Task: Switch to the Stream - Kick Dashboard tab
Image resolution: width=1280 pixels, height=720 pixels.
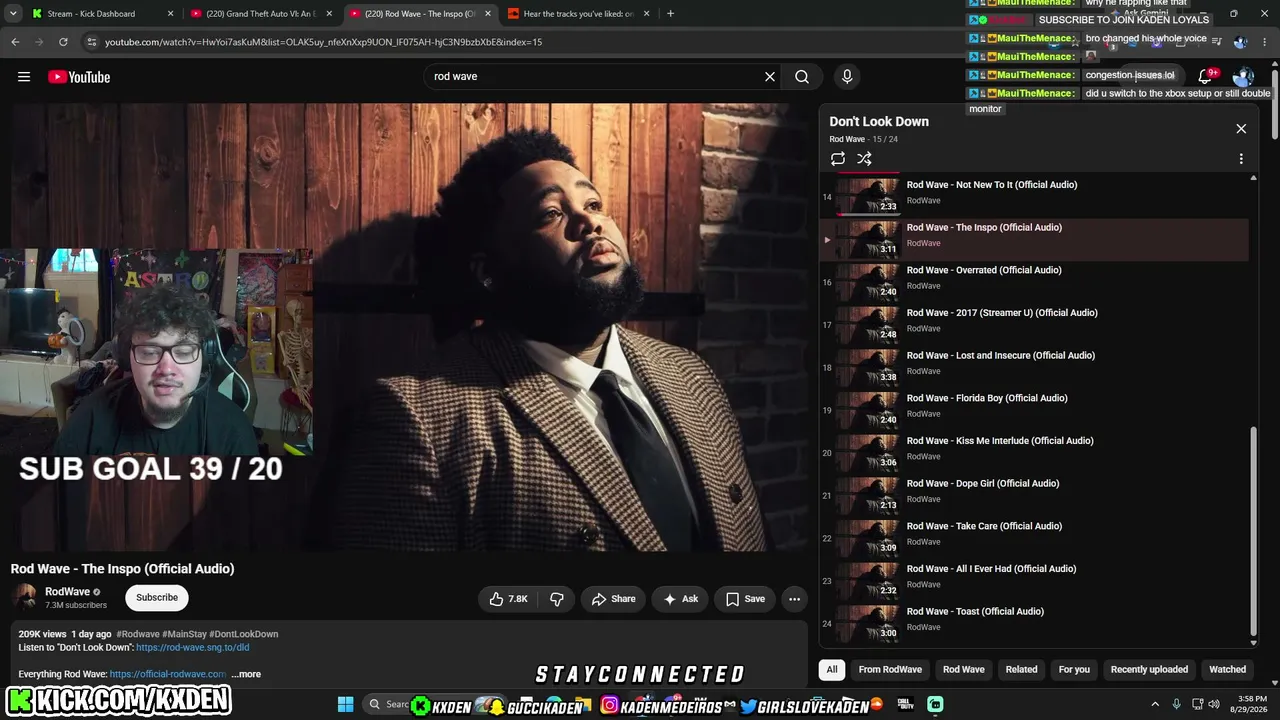Action: click(x=100, y=14)
